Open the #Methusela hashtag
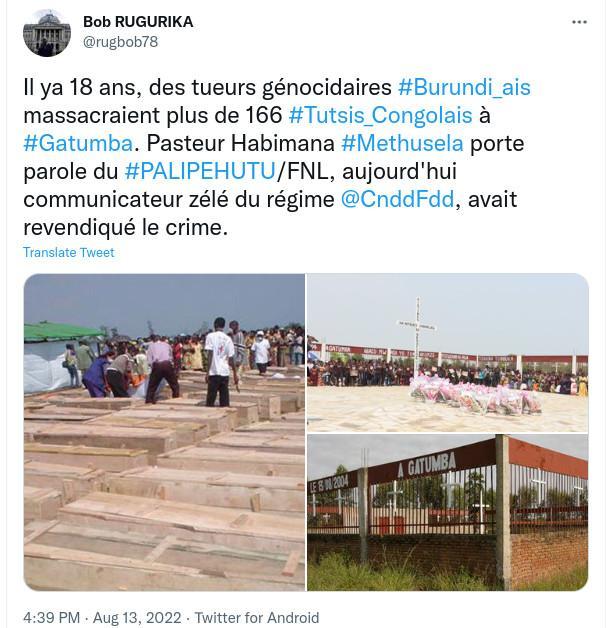 click(402, 143)
